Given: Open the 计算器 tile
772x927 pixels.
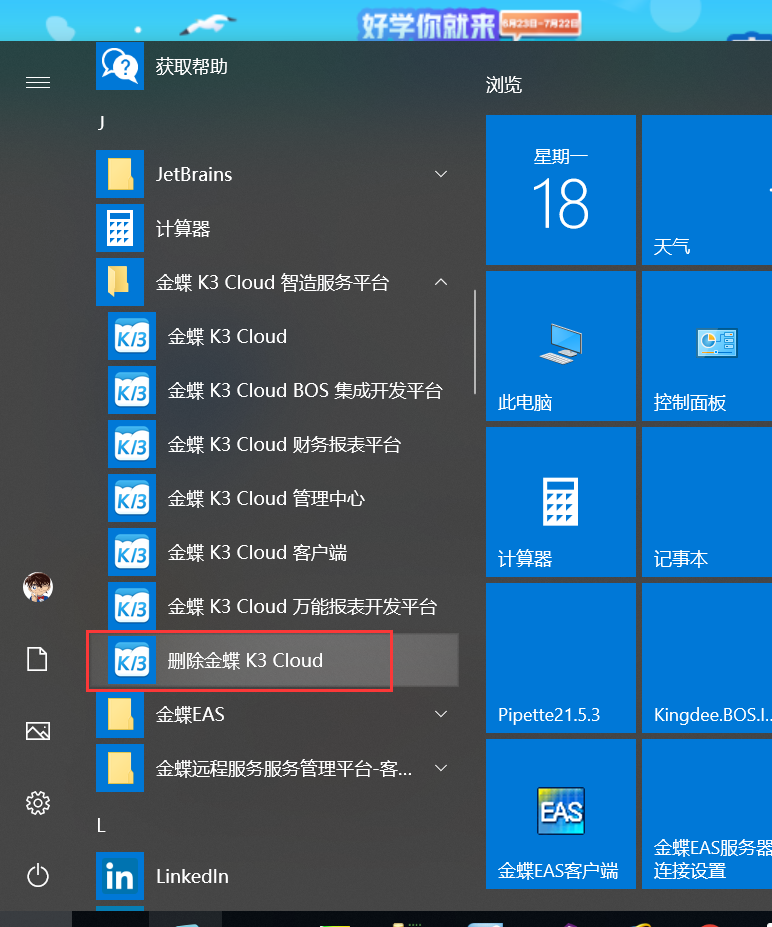Looking at the screenshot, I should [561, 502].
